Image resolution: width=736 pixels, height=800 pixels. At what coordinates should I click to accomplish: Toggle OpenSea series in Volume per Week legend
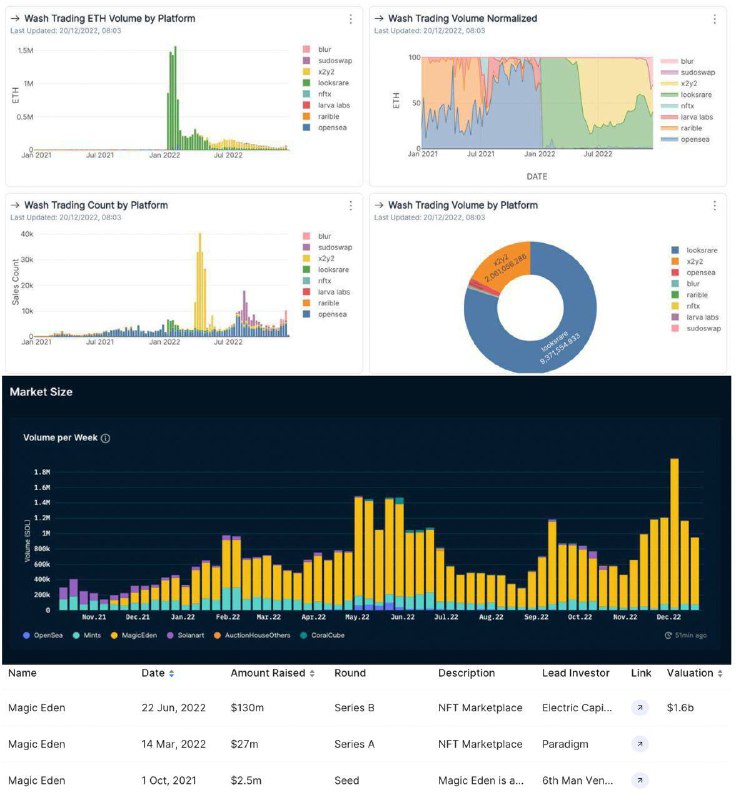[x=43, y=635]
